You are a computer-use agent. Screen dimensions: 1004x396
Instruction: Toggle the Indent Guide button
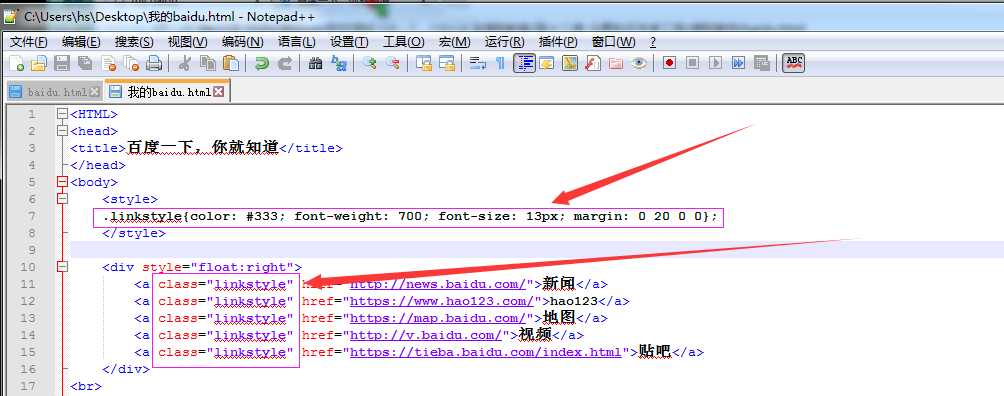point(524,63)
